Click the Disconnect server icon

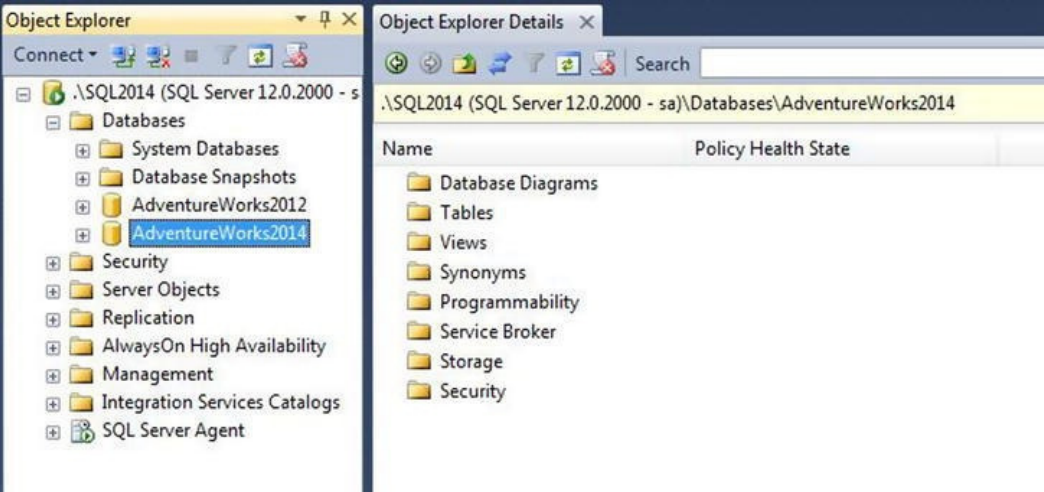[x=158, y=56]
